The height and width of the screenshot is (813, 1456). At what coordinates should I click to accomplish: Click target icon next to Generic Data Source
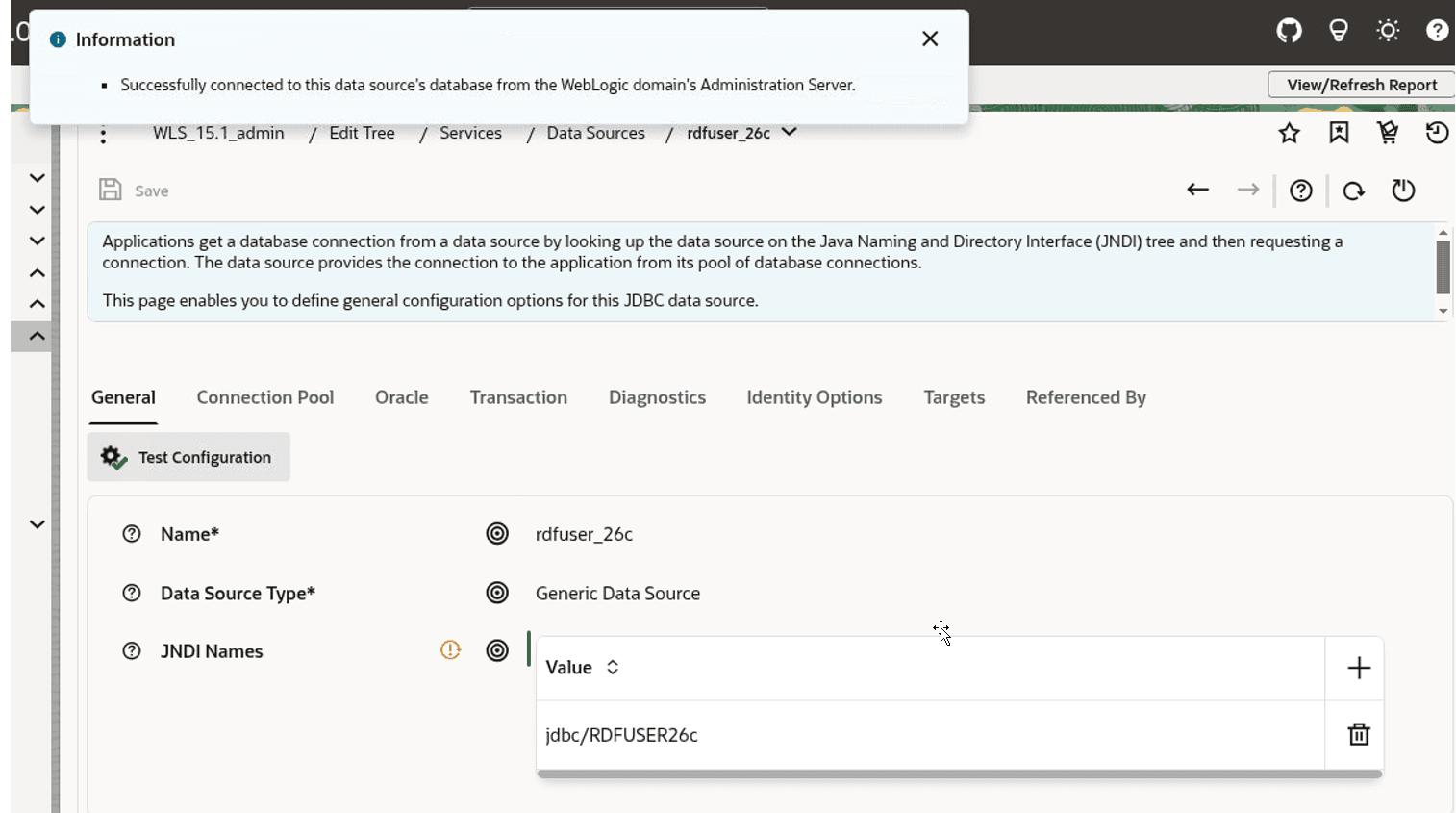(x=497, y=593)
